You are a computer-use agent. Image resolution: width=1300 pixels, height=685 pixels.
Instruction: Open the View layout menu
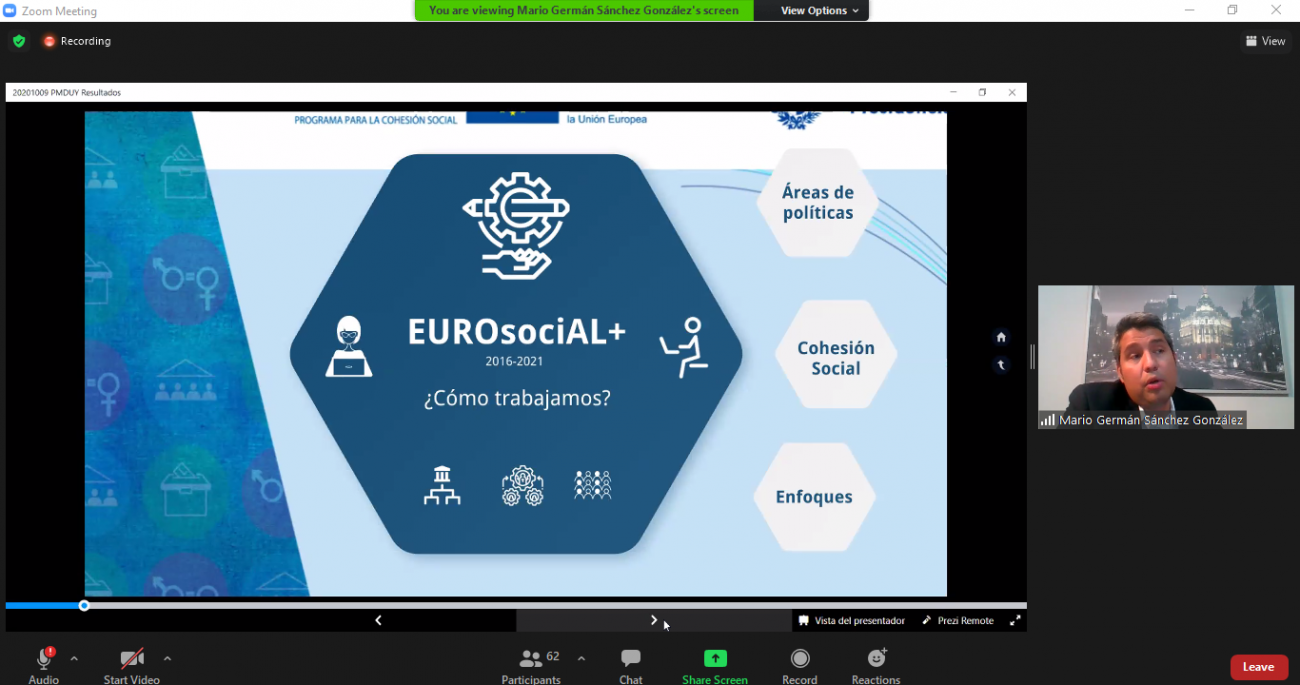[1265, 41]
